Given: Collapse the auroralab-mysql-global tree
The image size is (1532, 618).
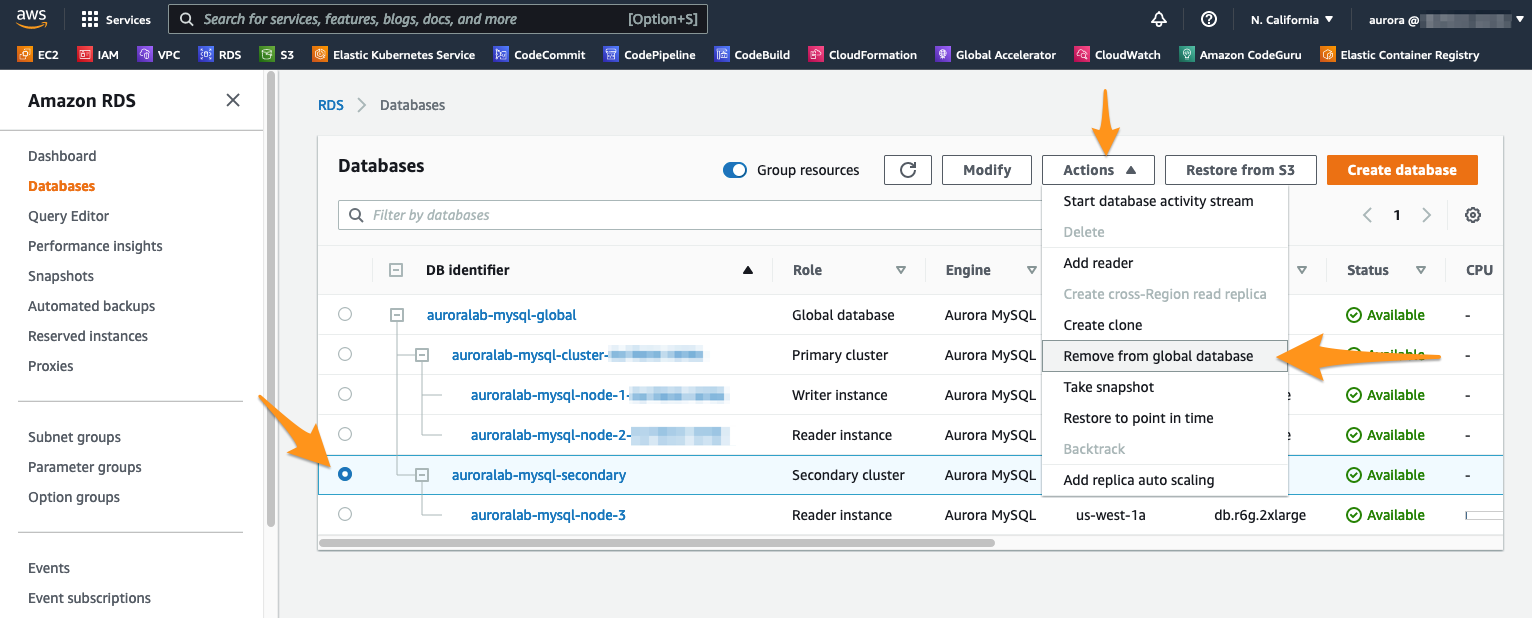Looking at the screenshot, I should (397, 315).
